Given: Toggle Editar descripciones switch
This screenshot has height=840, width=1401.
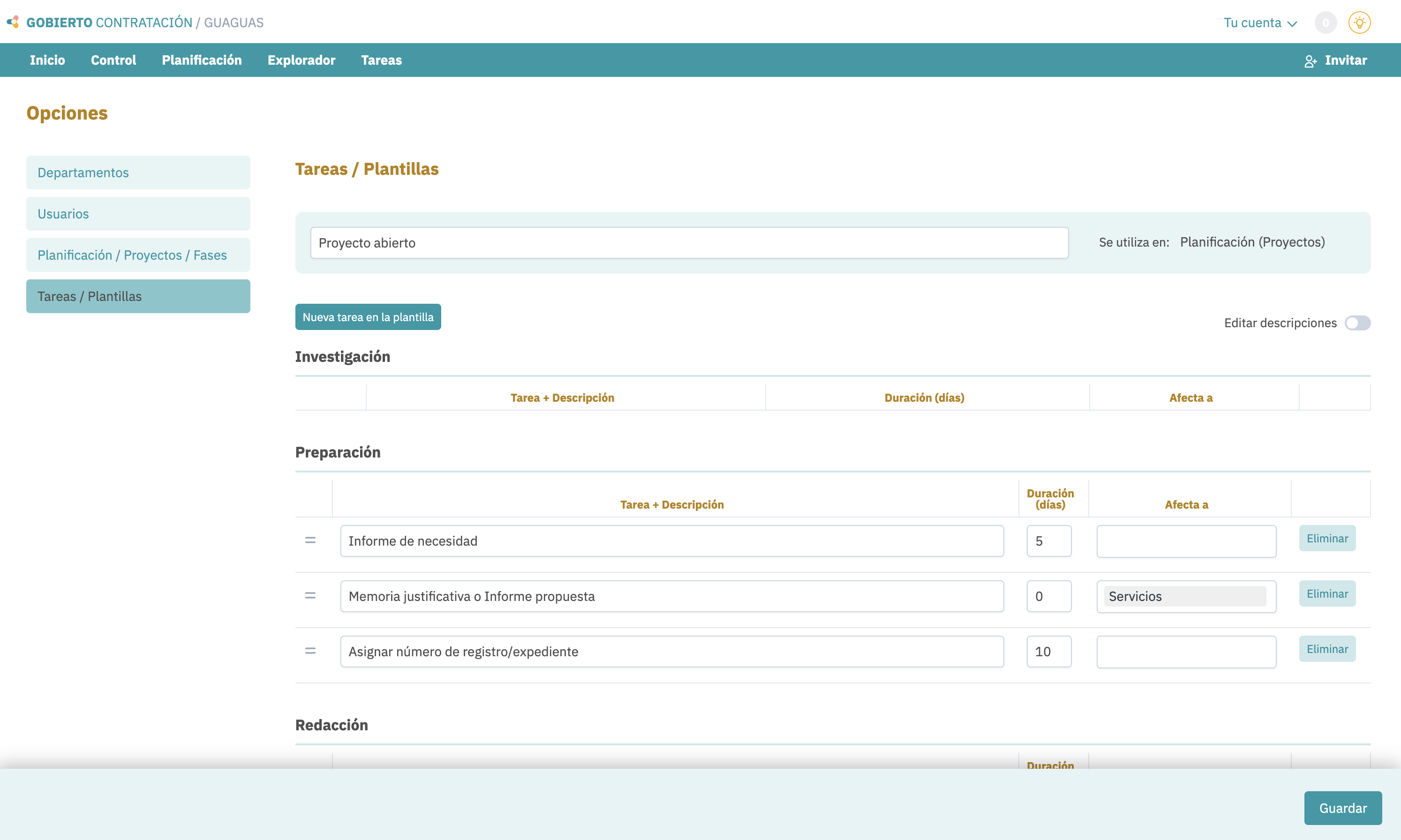Looking at the screenshot, I should click(x=1357, y=322).
